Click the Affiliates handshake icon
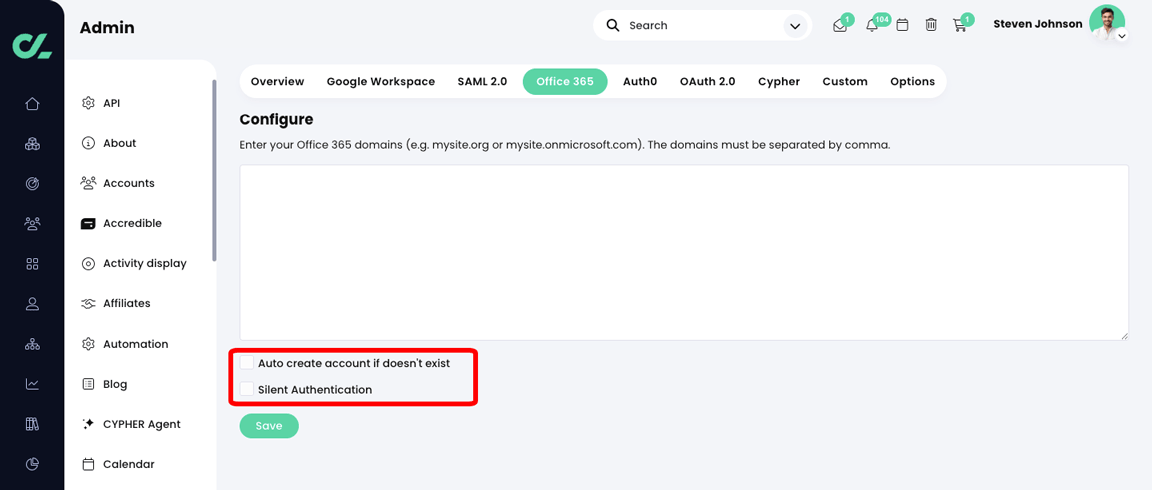Screen dimensions: 1152x490 pyautogui.click(x=88, y=303)
